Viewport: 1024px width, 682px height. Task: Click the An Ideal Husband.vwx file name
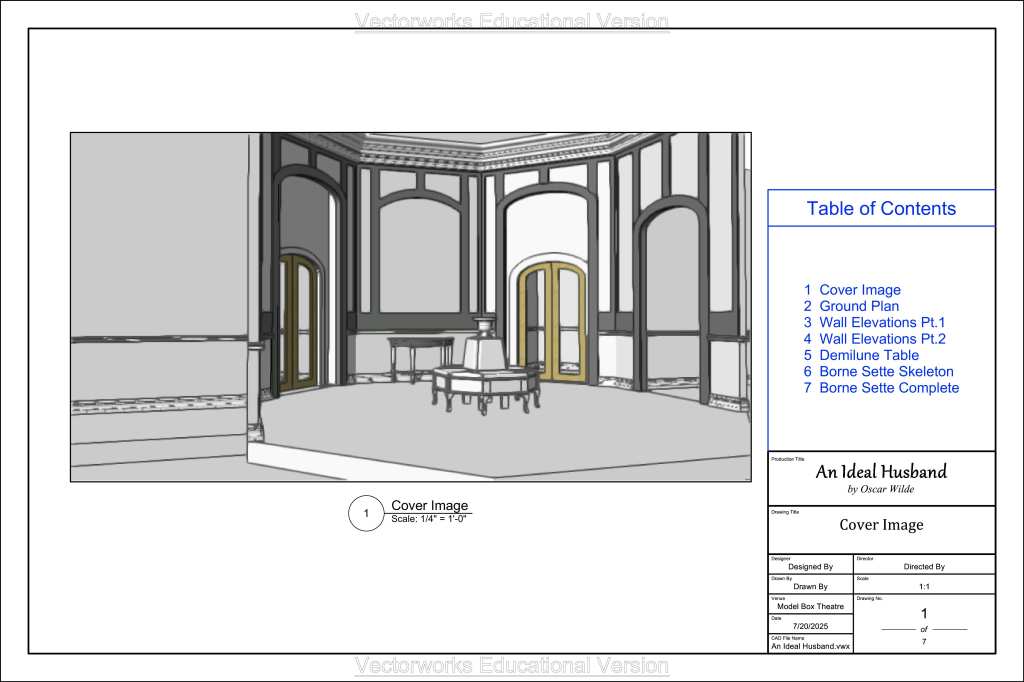(x=810, y=646)
